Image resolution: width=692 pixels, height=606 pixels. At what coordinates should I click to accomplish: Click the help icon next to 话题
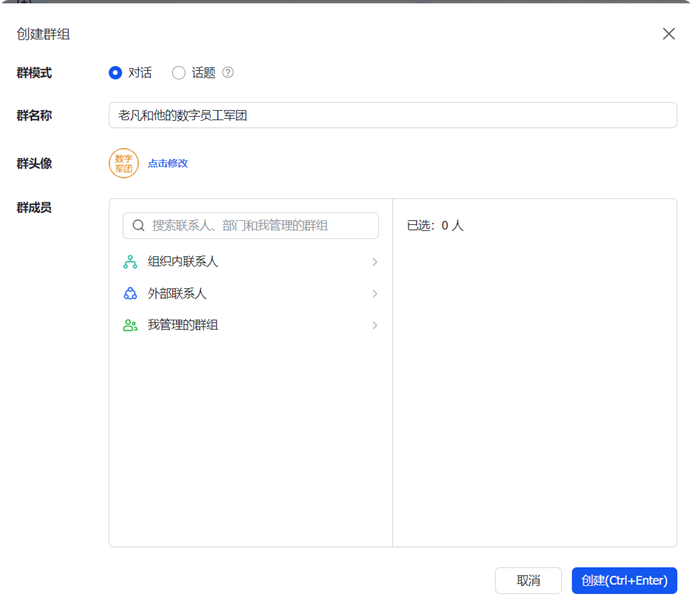click(228, 72)
